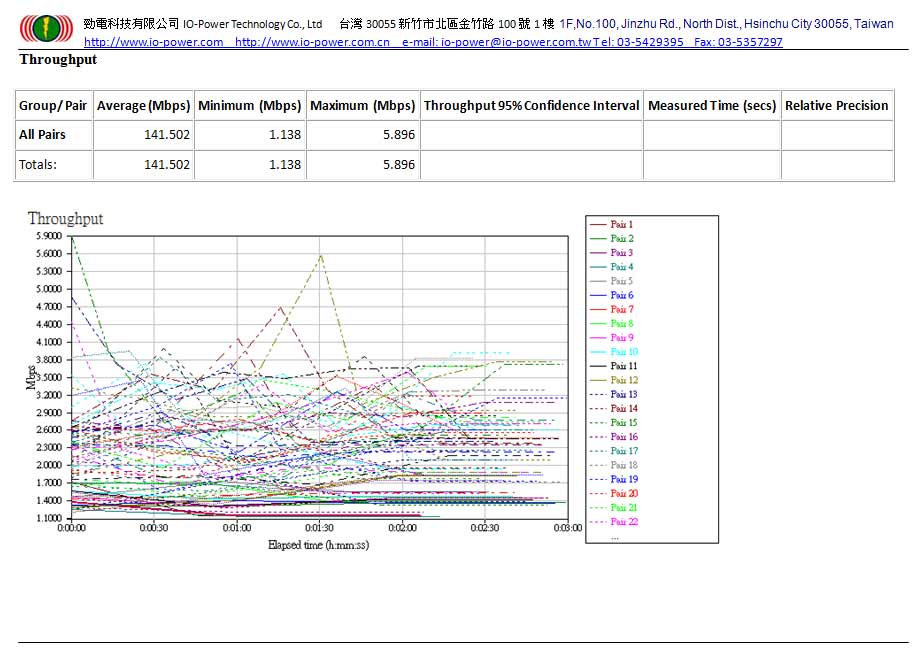Click the Throughput 95% Confidence Interval header

coord(532,106)
